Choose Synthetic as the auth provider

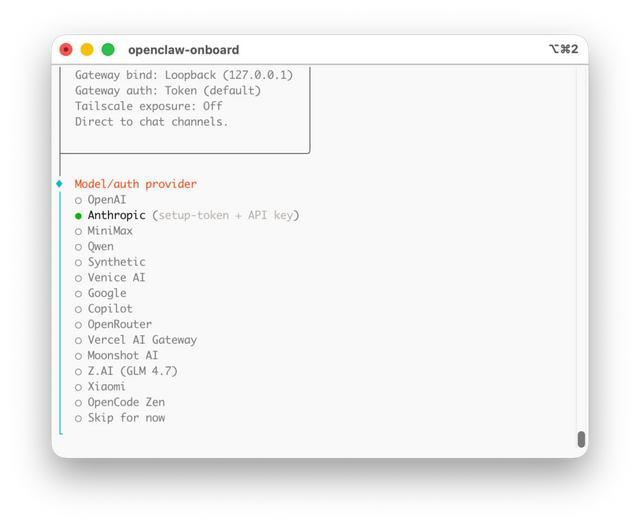[116, 262]
